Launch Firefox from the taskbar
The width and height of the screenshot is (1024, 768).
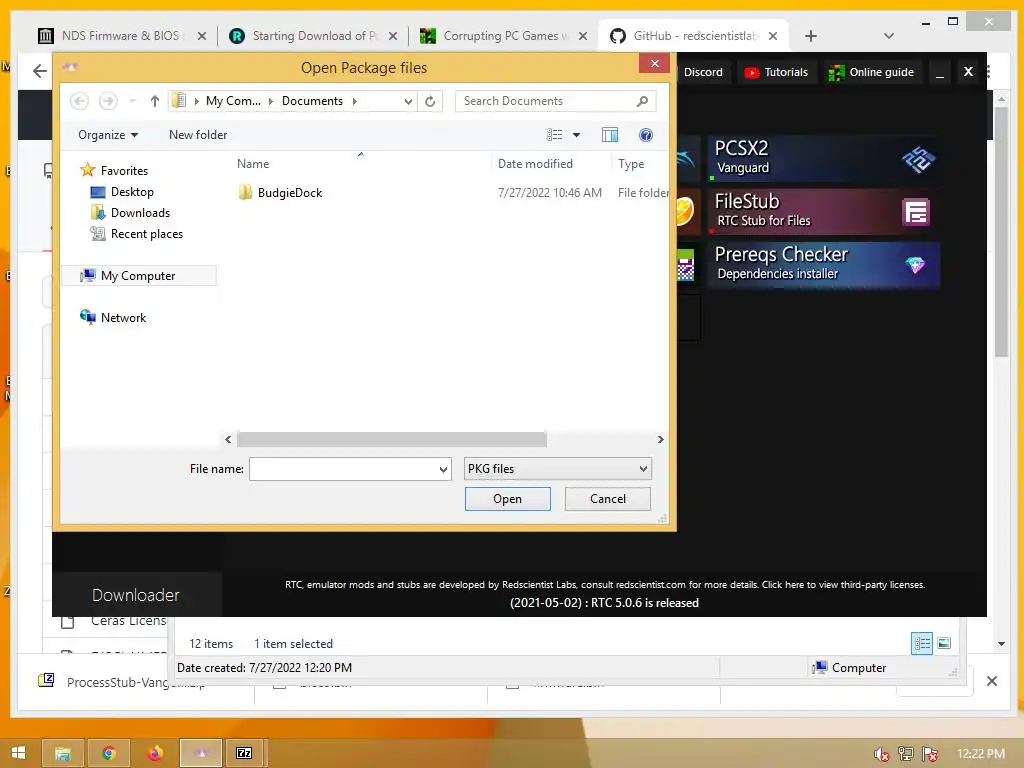(x=155, y=753)
